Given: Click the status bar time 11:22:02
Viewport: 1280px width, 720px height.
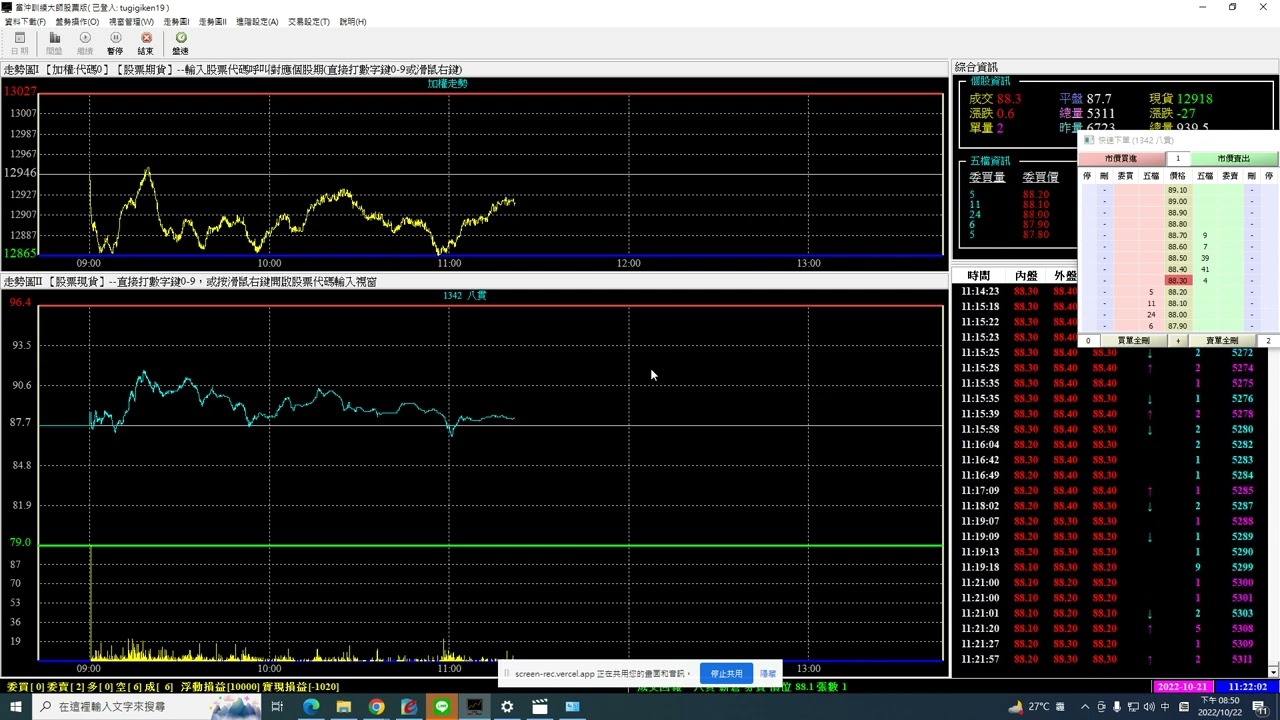Looking at the screenshot, I should click(1247, 687).
